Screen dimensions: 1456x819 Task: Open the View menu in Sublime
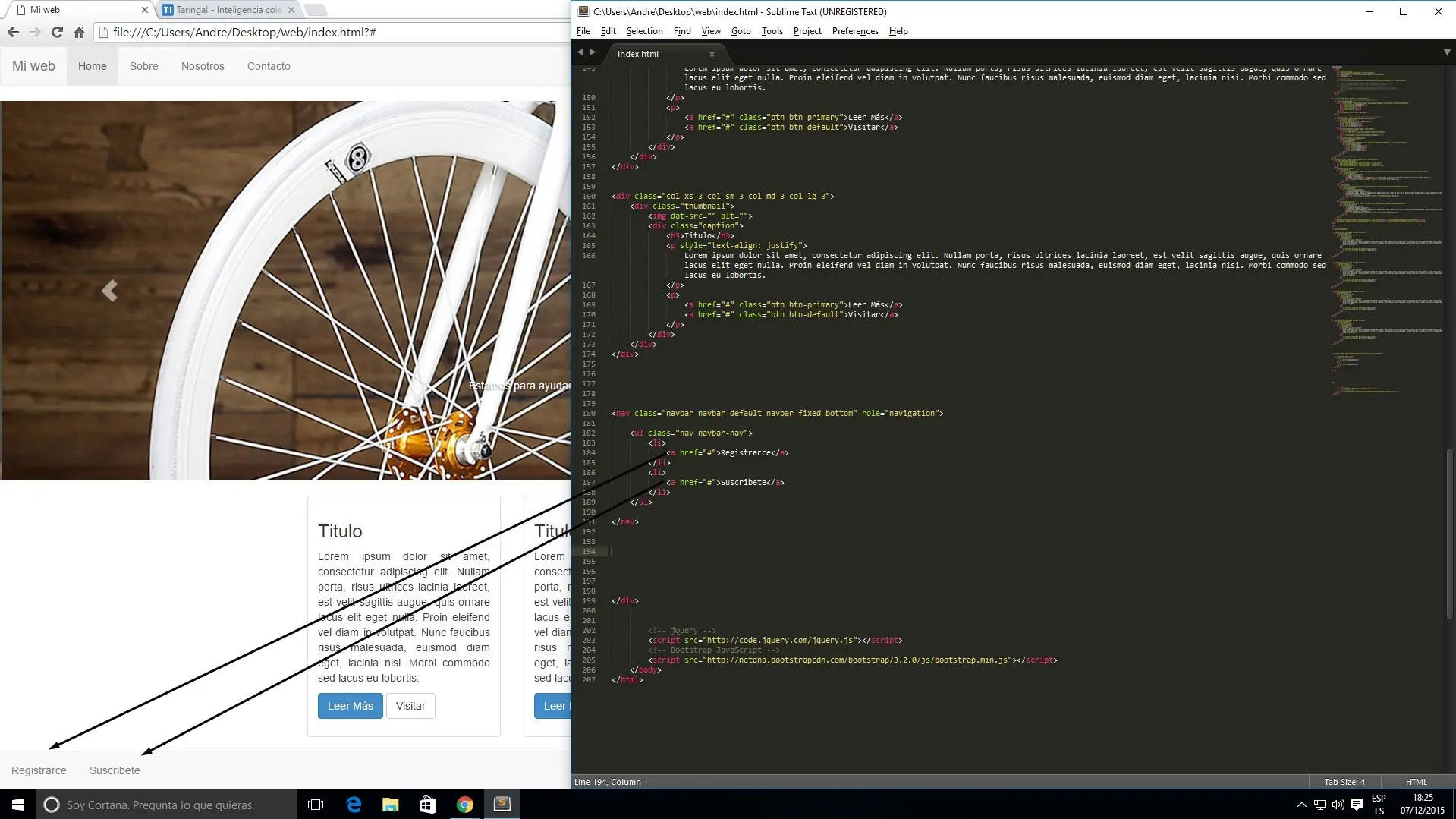[711, 31]
